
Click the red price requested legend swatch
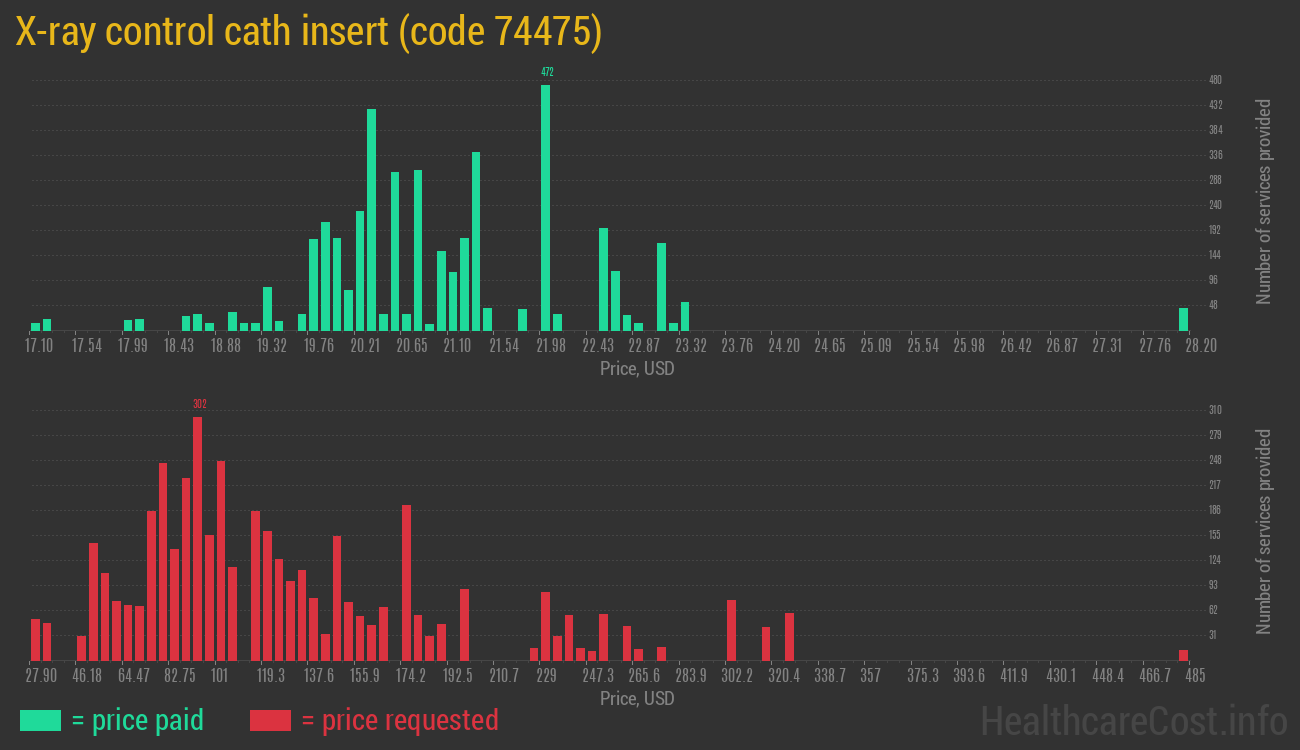point(270,720)
